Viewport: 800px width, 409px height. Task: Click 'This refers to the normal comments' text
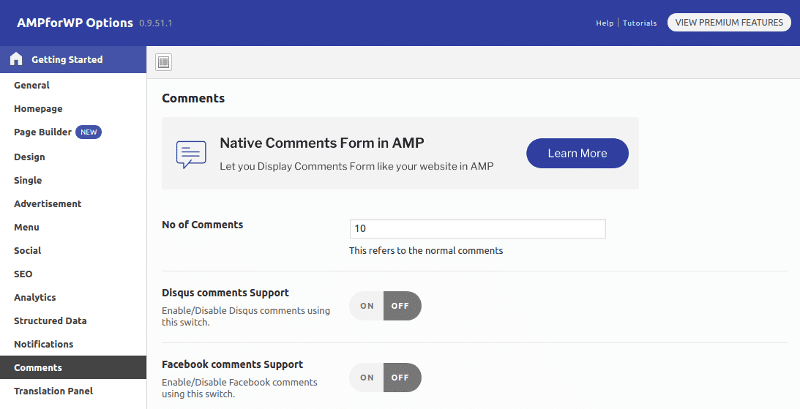coord(426,250)
